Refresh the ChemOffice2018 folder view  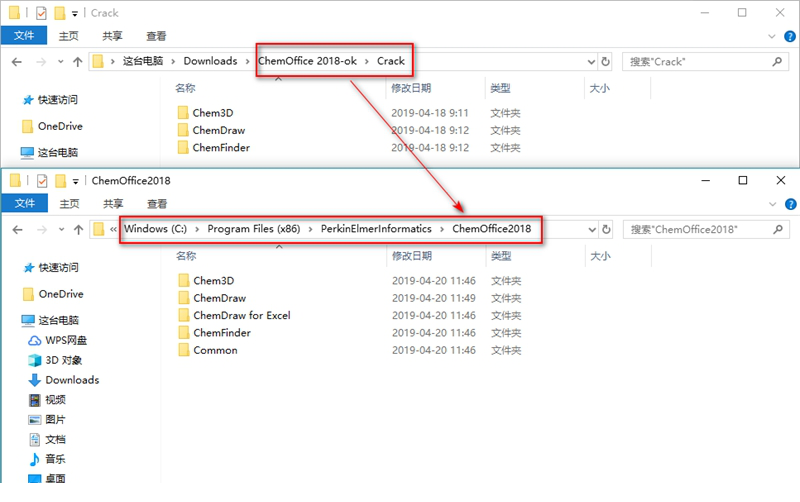pos(607,230)
